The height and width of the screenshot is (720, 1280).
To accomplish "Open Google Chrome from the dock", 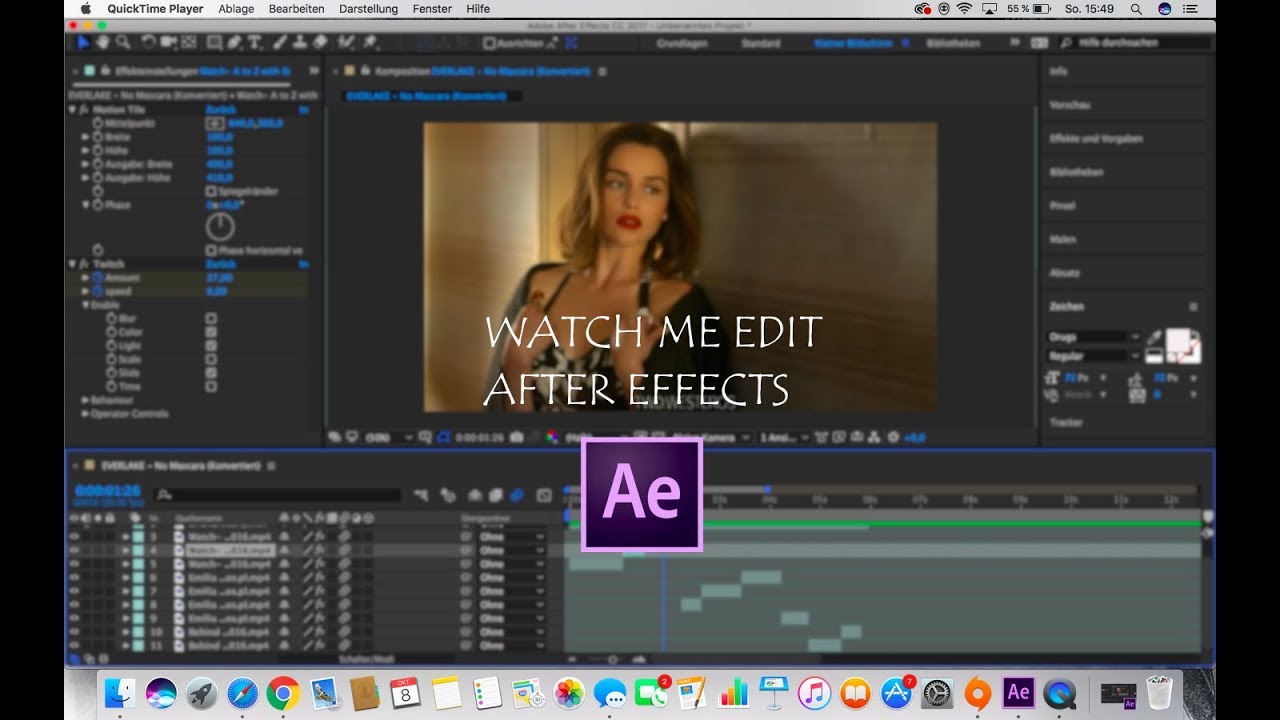I will [283, 692].
